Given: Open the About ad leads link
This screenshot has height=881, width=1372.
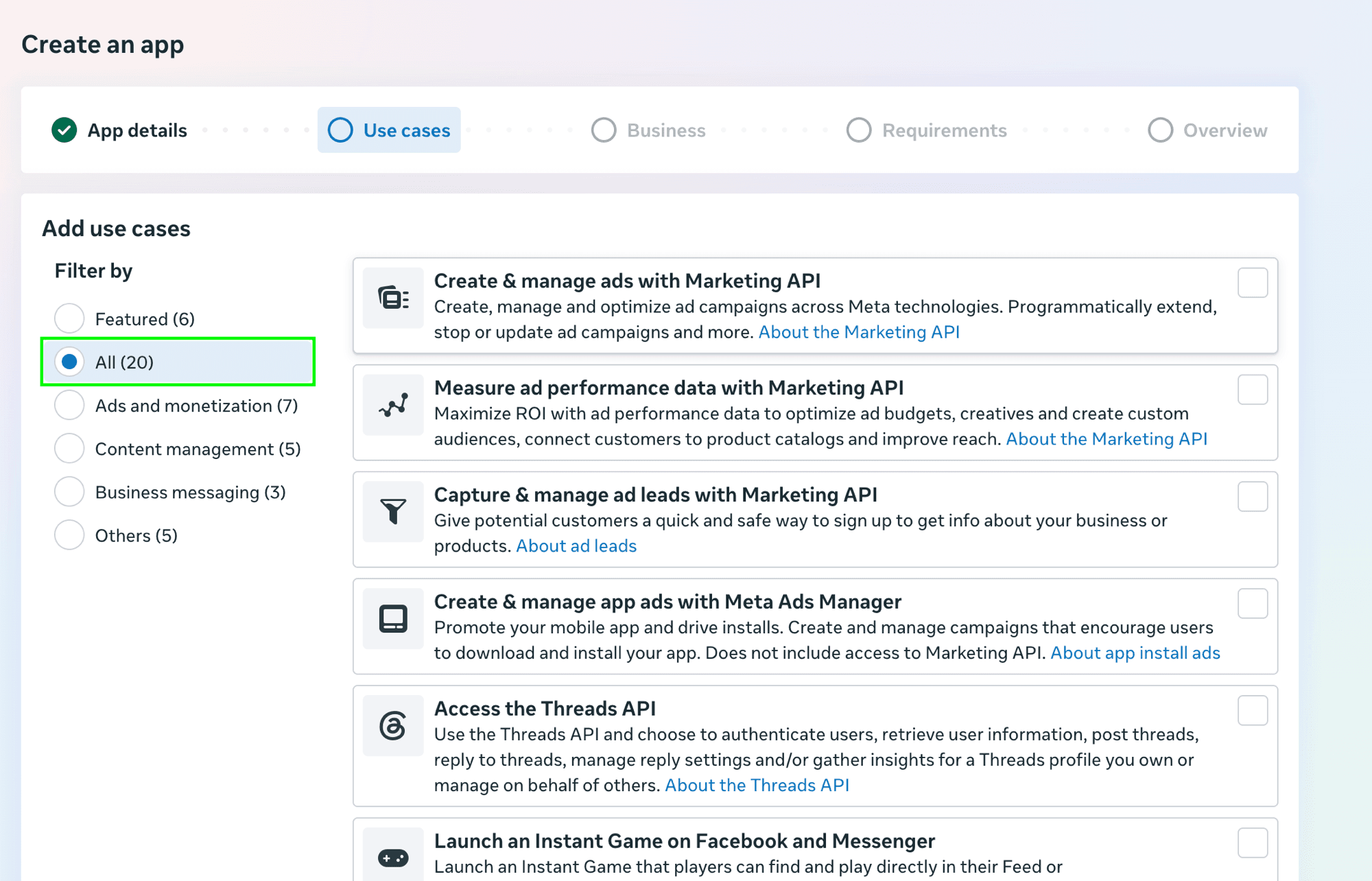Looking at the screenshot, I should click(576, 546).
